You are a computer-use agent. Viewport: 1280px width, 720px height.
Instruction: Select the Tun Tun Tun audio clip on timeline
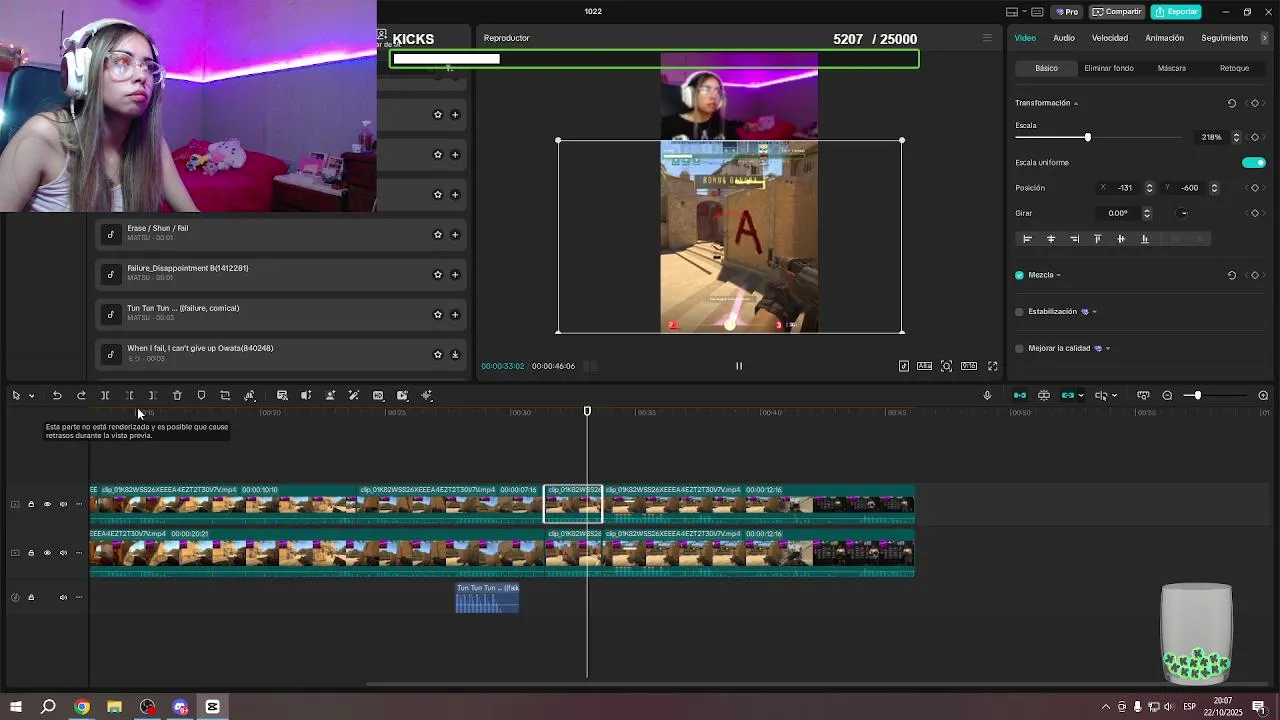(x=487, y=598)
